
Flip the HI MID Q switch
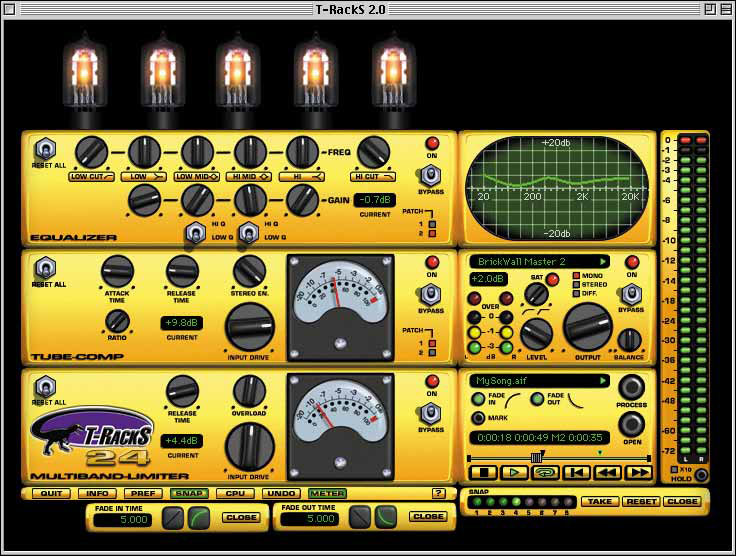249,233
